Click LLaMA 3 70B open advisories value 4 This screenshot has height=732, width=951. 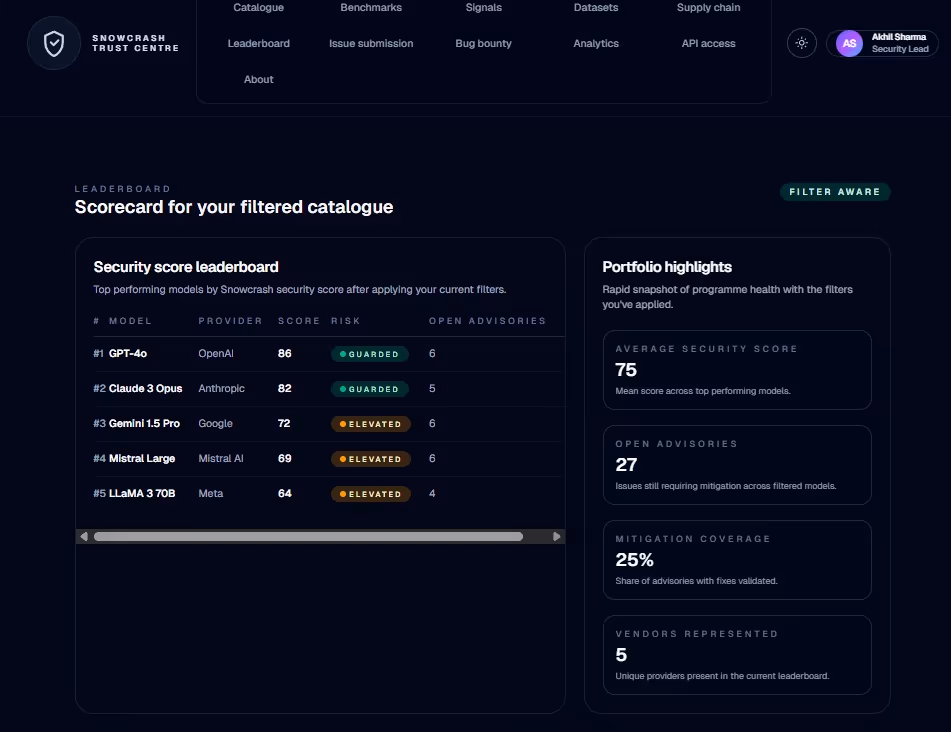[432, 494]
